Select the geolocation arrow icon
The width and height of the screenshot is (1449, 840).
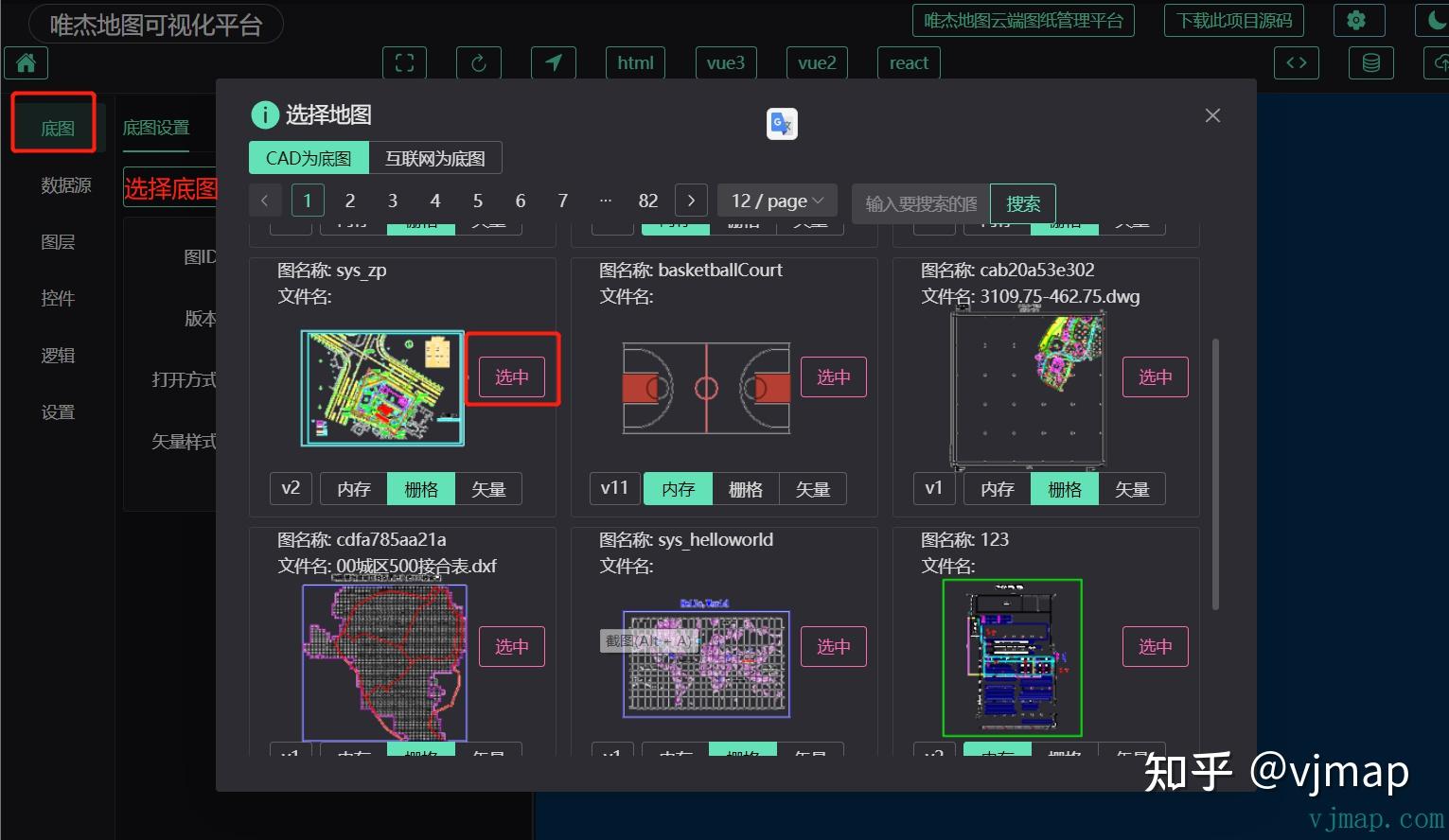pyautogui.click(x=554, y=62)
